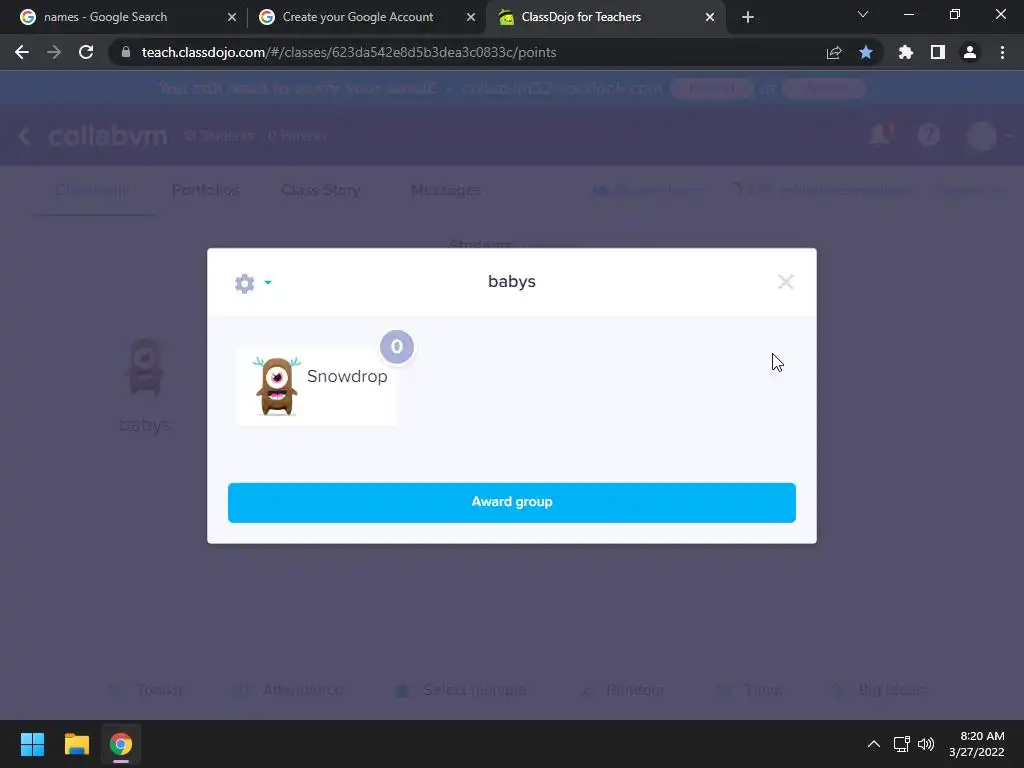Viewport: 1024px width, 768px height.
Task: Share this page icon
Action: (x=834, y=52)
